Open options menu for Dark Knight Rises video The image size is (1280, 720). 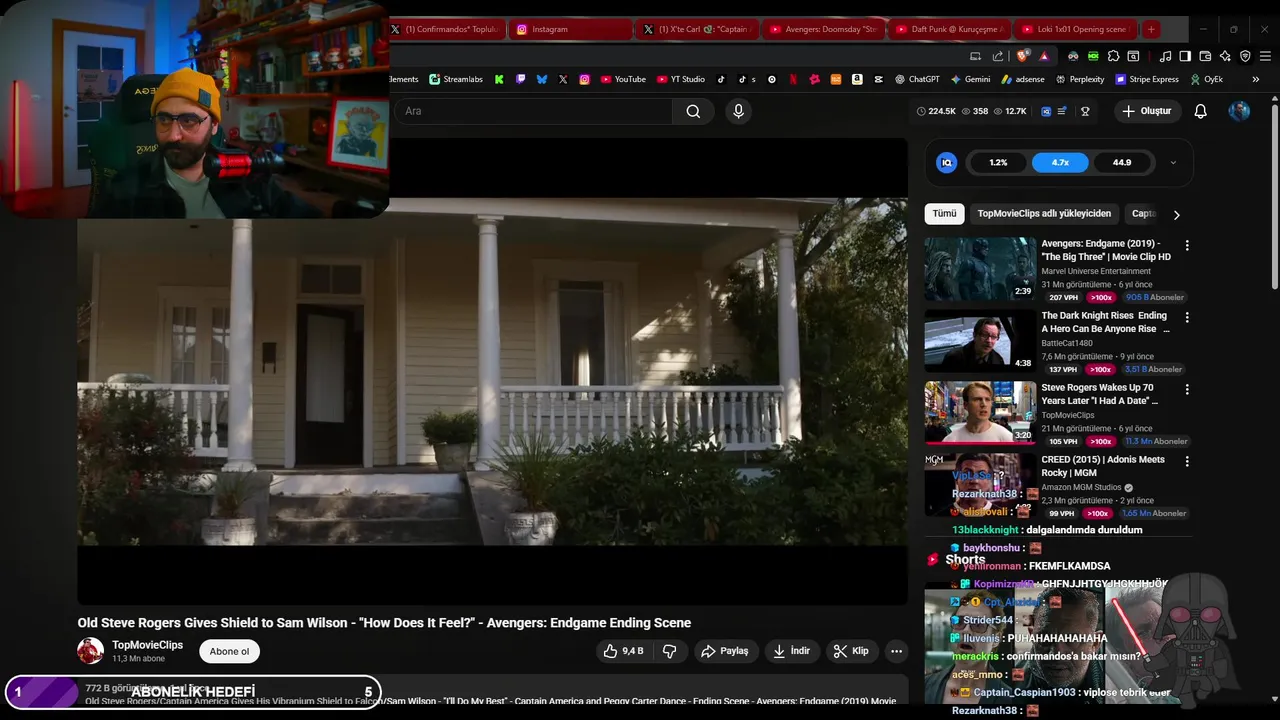pos(1187,317)
